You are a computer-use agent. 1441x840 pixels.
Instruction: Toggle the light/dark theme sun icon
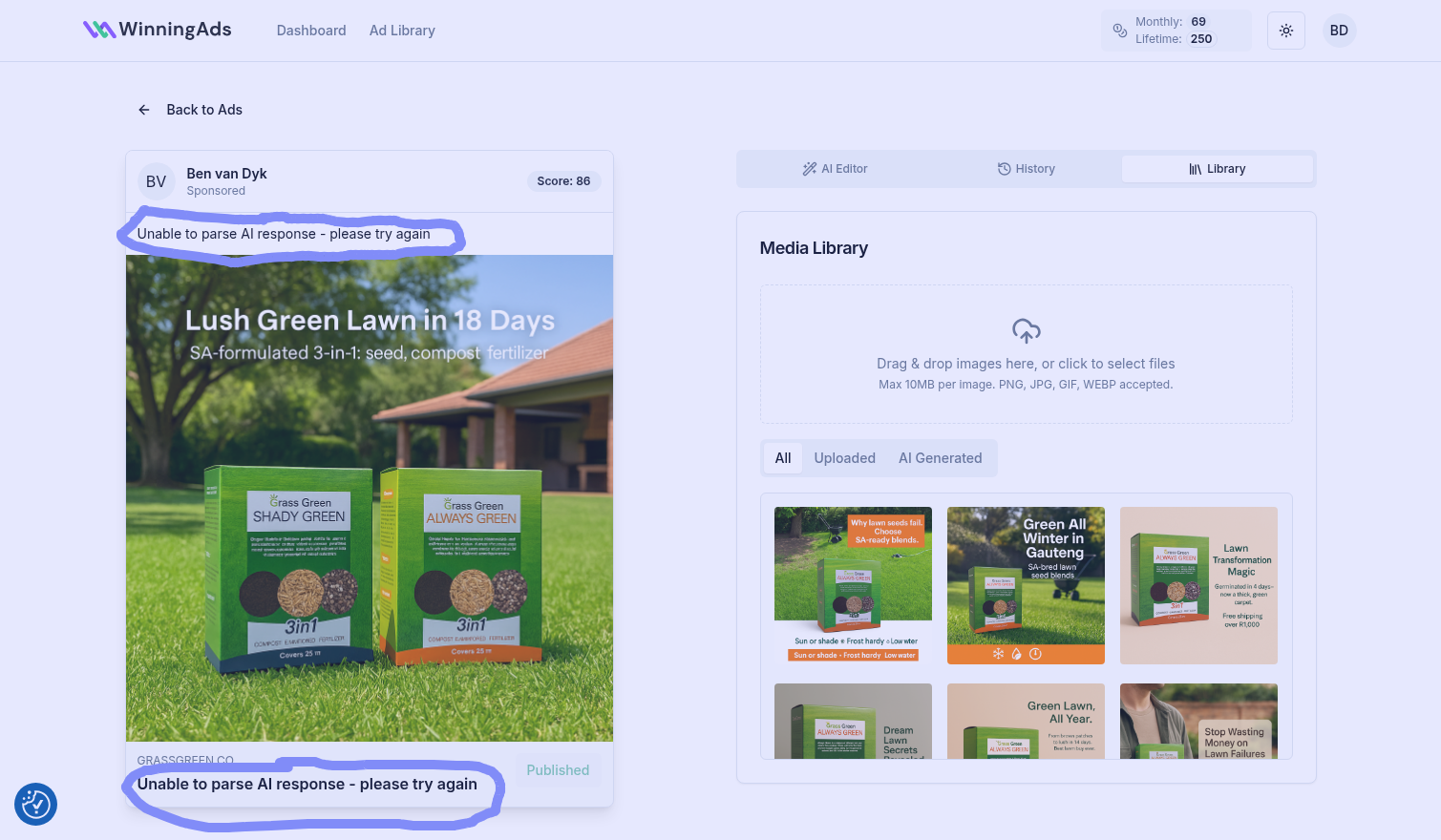[x=1285, y=31]
